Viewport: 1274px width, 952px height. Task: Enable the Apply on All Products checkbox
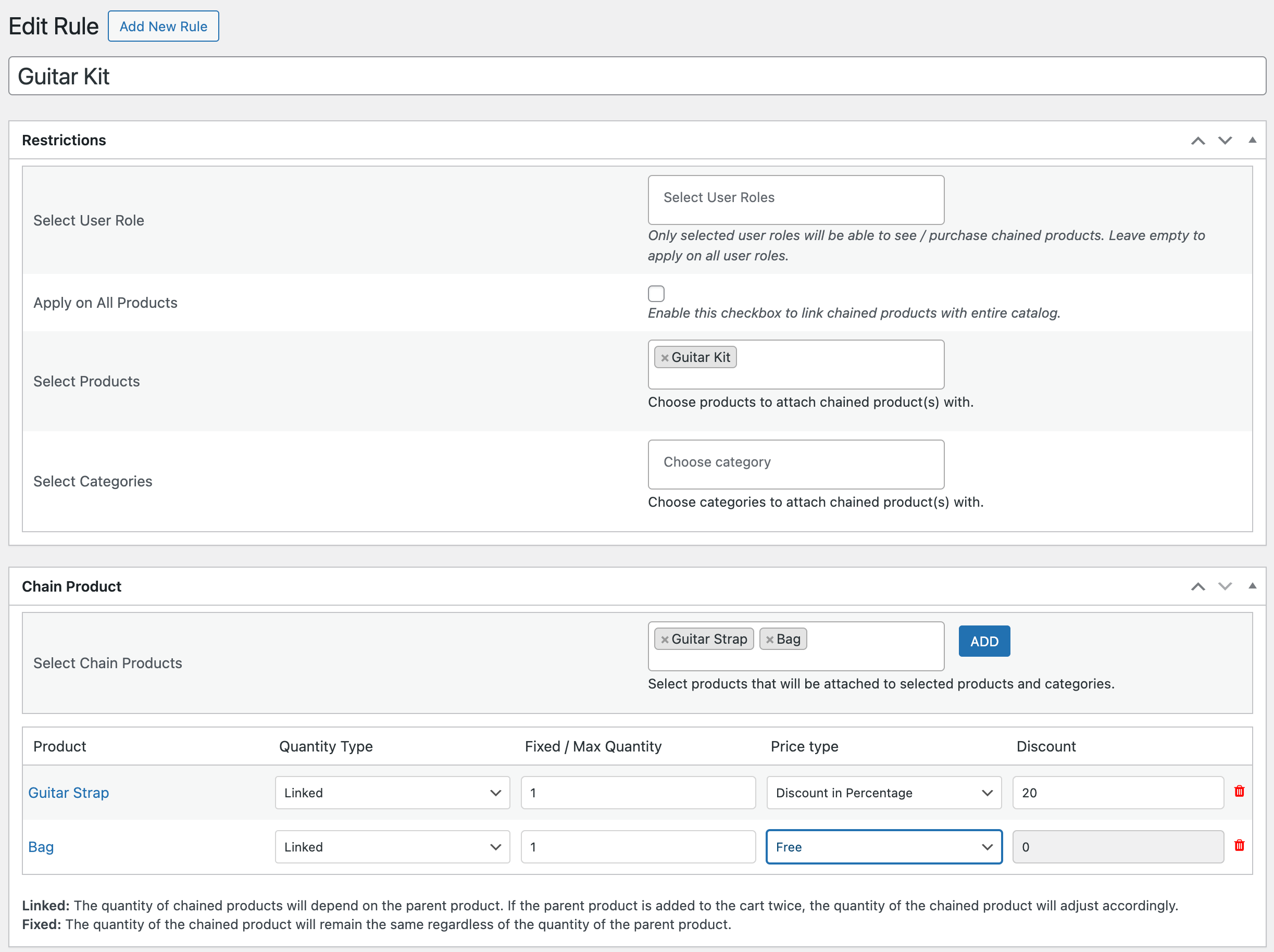[x=656, y=293]
